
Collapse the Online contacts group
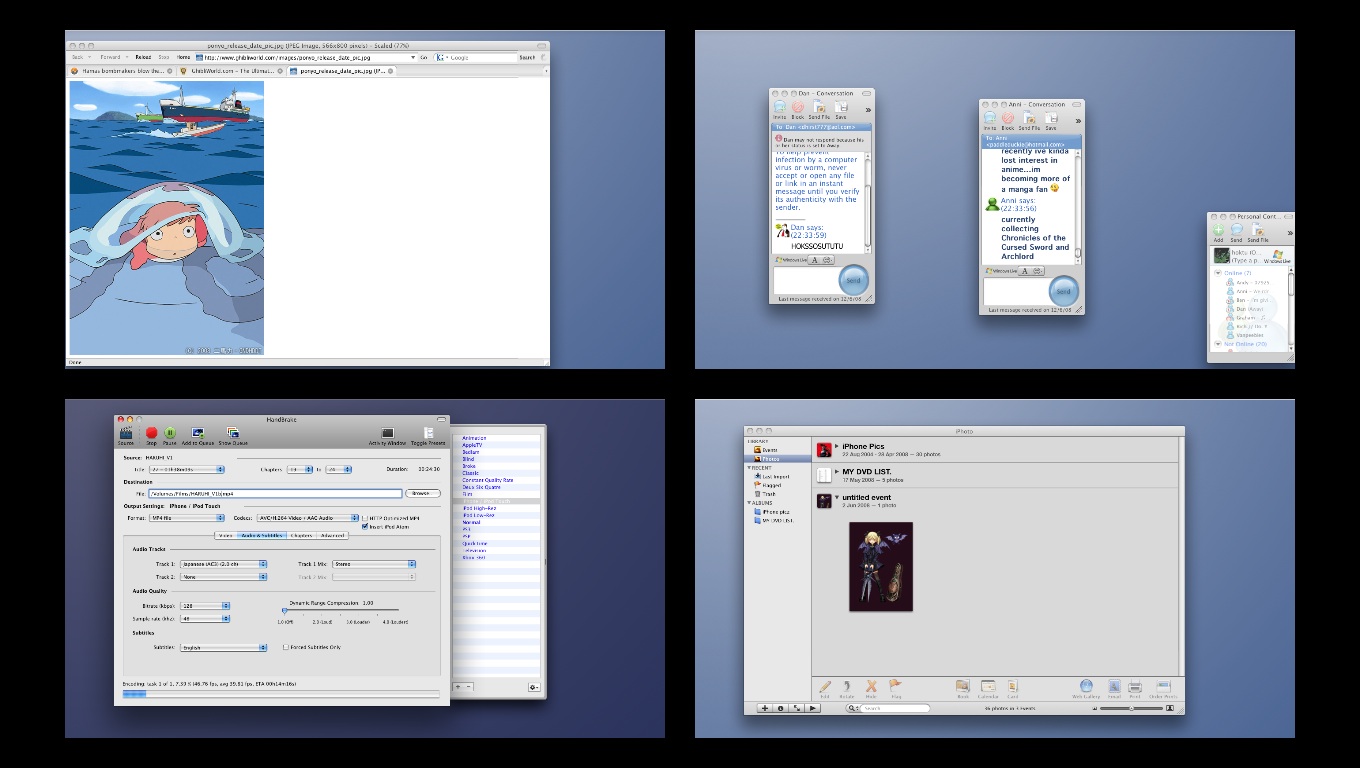(x=1219, y=273)
